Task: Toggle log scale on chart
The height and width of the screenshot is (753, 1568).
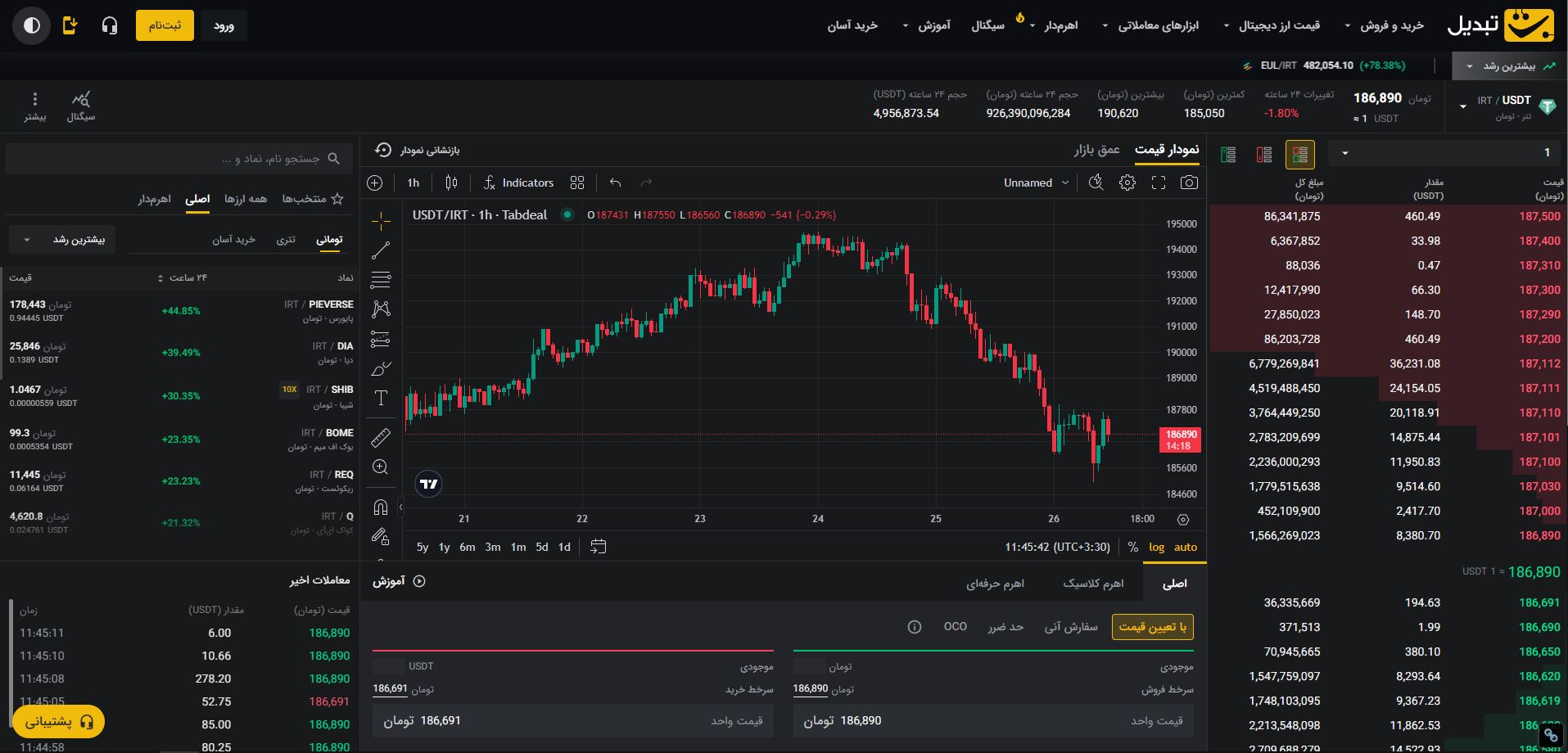Action: click(1156, 547)
